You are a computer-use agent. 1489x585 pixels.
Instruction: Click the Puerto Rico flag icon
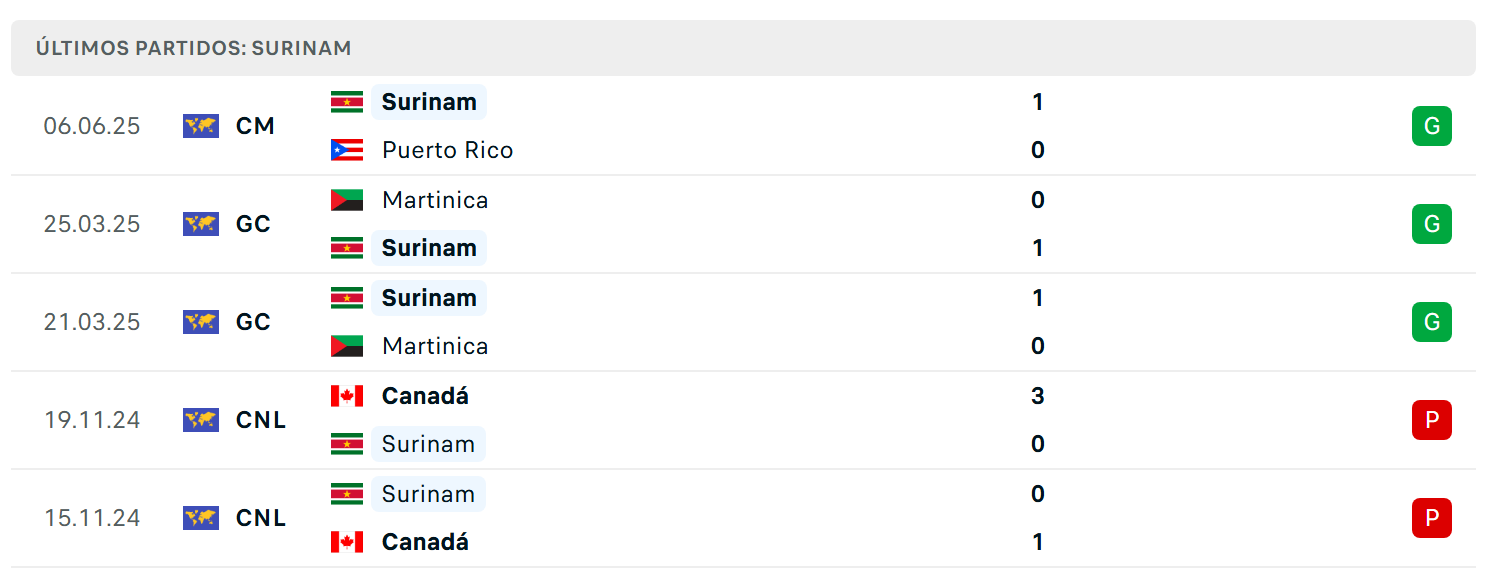[347, 150]
